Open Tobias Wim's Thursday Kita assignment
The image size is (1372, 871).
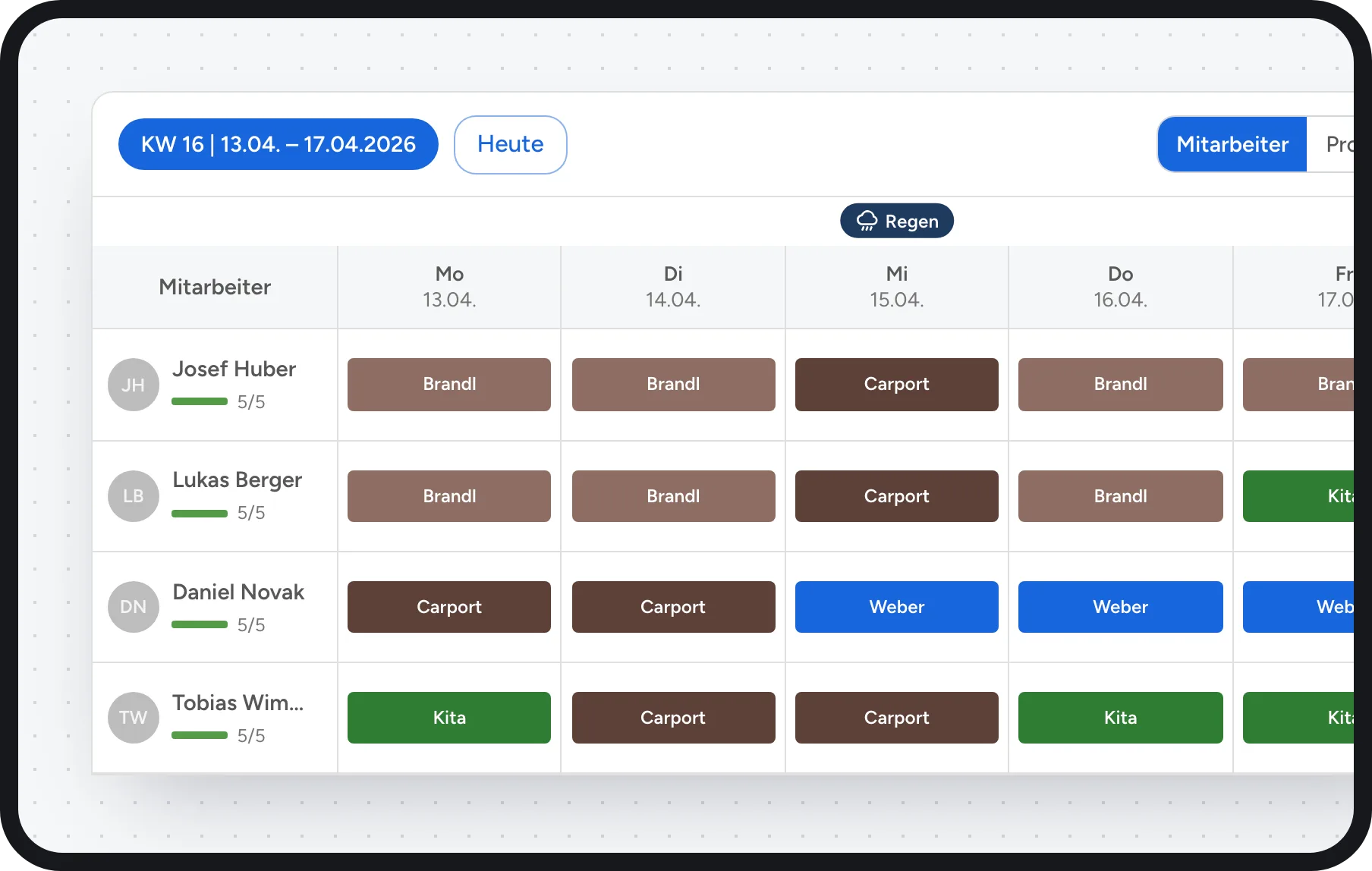1121,718
